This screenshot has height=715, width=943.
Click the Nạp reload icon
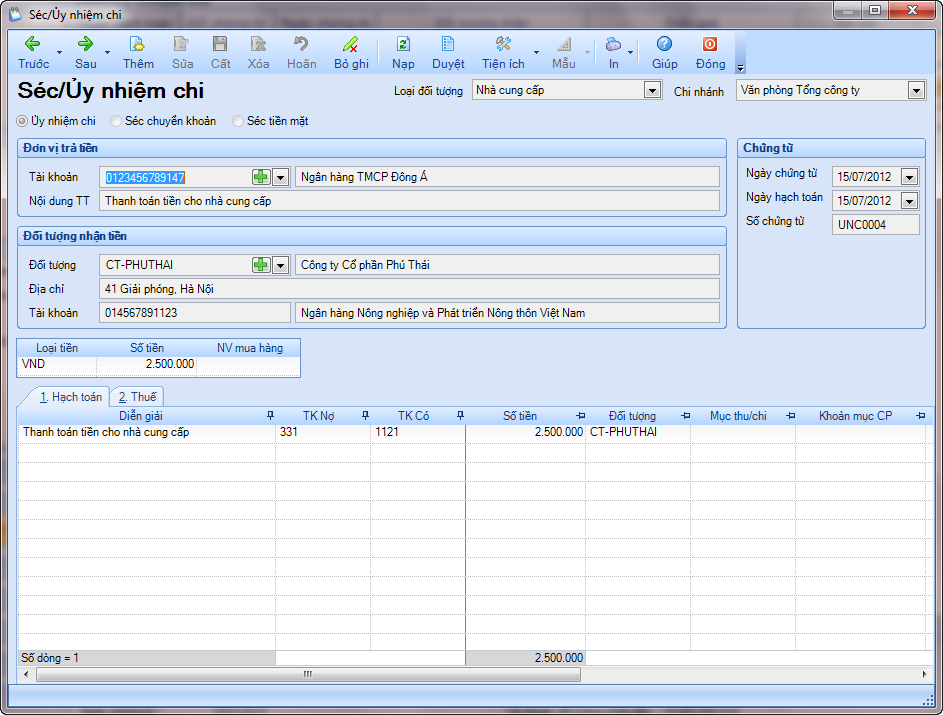[x=403, y=44]
